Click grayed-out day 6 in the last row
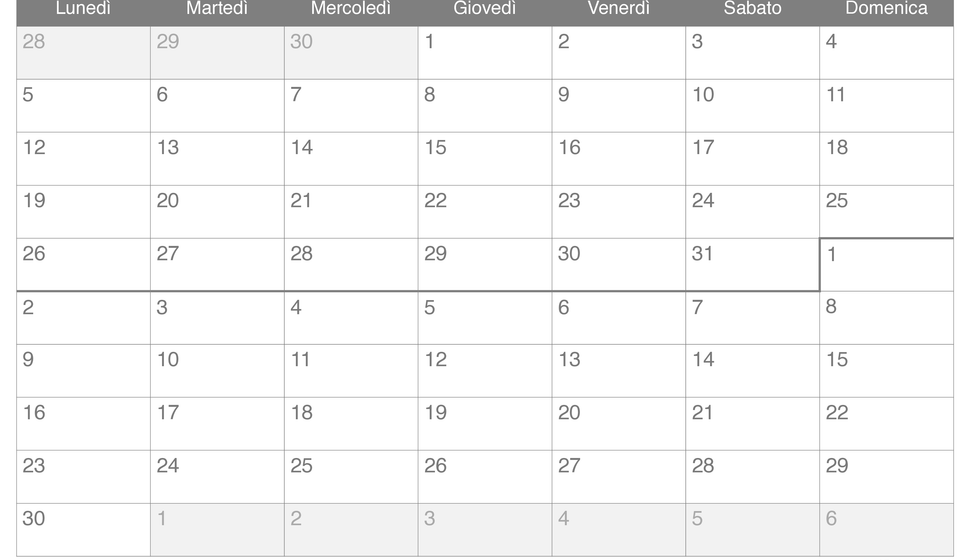Image resolution: width=970 pixels, height=560 pixels. (886, 530)
